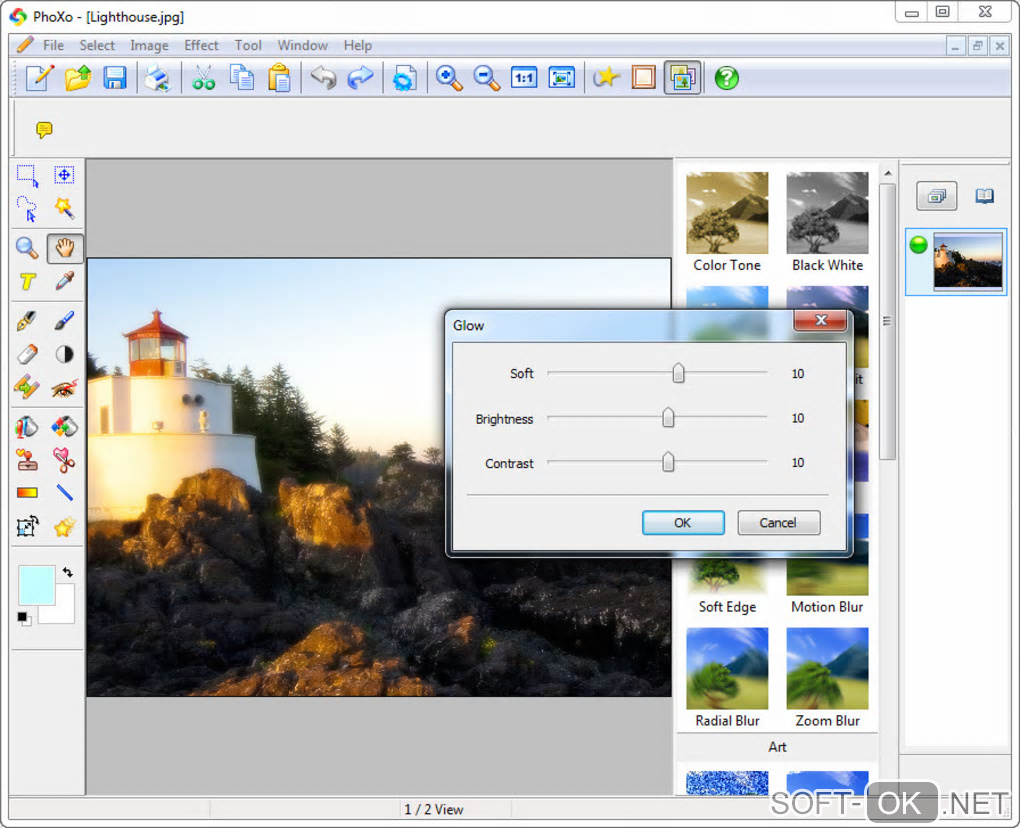The height and width of the screenshot is (828, 1020).
Task: Close the Glow dialog with X
Action: tap(821, 320)
